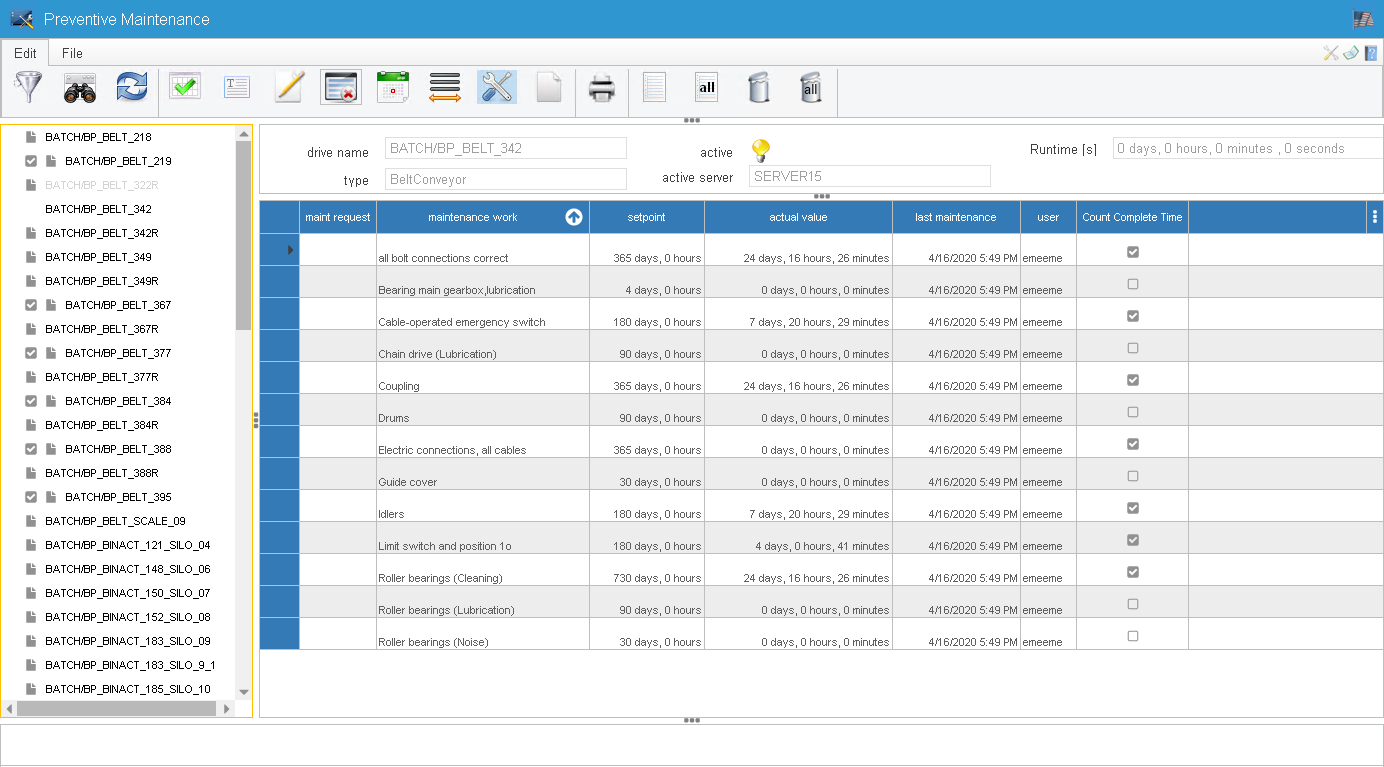Select BATCH/BP_BELT_SCALE_09 in the tree
This screenshot has height=767, width=1384.
point(115,521)
